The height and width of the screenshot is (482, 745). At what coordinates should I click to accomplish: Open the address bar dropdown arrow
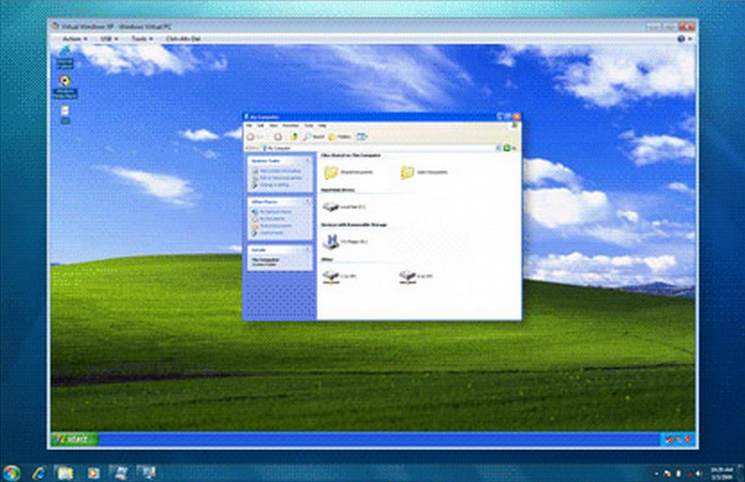[498, 148]
